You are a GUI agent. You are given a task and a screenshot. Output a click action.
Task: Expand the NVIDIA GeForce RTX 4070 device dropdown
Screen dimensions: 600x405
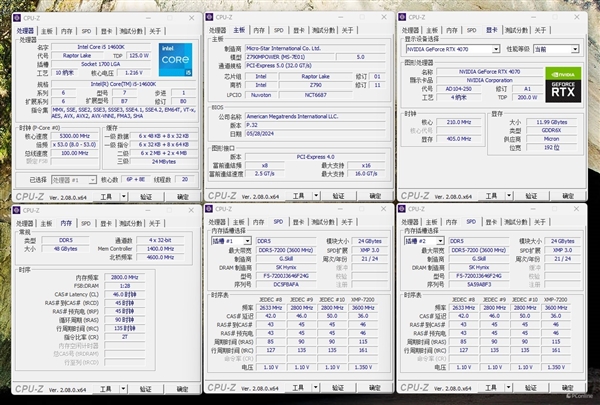click(495, 48)
